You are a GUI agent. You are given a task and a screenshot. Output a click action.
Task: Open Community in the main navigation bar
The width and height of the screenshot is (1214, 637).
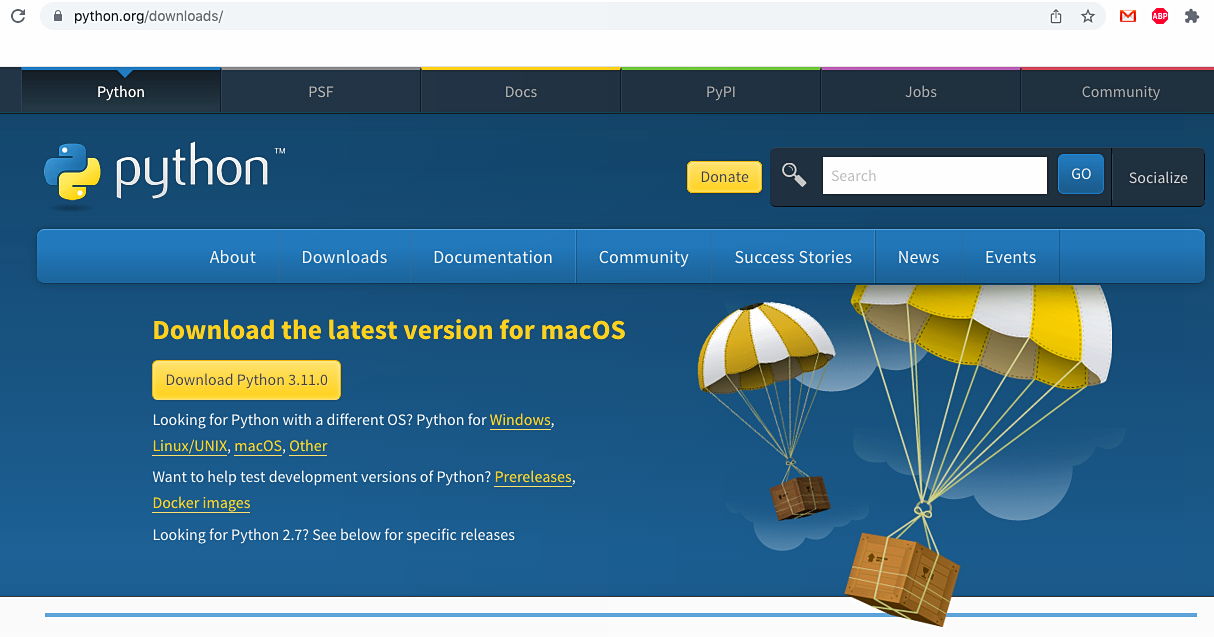[x=644, y=257]
